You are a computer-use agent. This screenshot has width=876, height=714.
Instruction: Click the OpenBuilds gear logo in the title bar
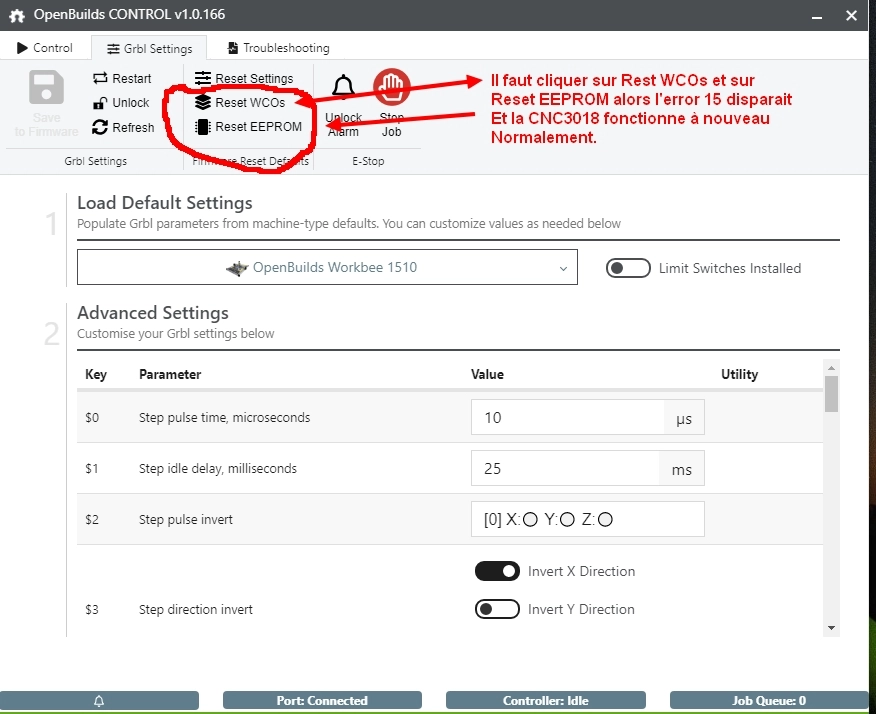(17, 15)
